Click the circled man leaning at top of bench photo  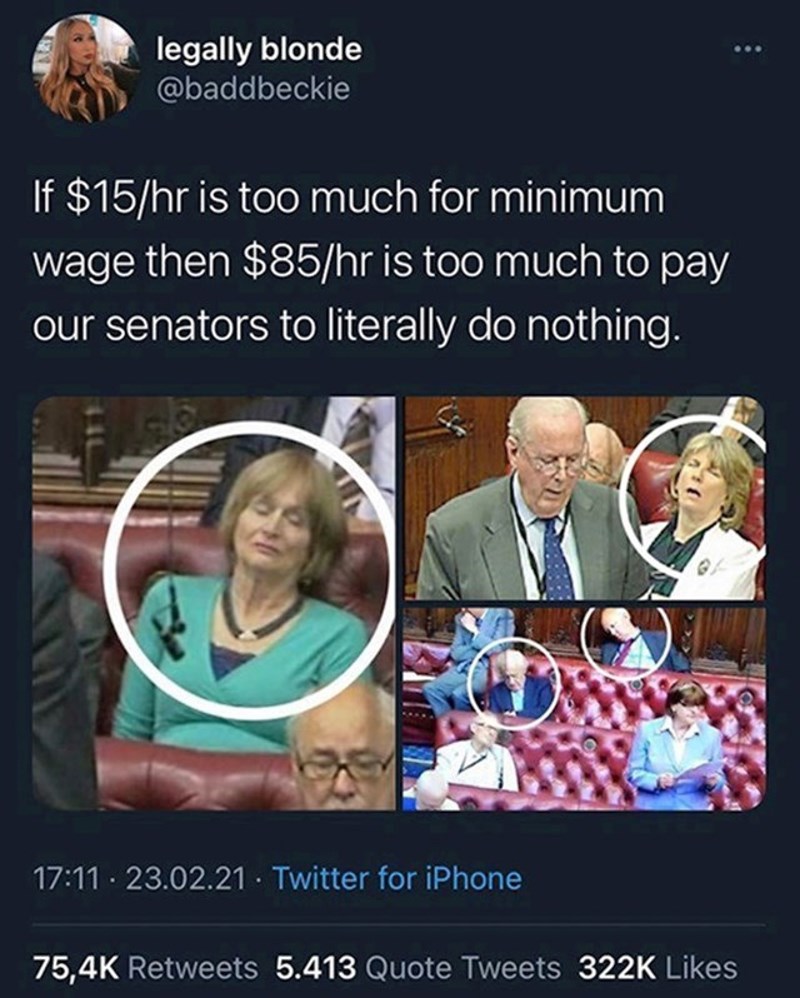pyautogui.click(x=628, y=640)
